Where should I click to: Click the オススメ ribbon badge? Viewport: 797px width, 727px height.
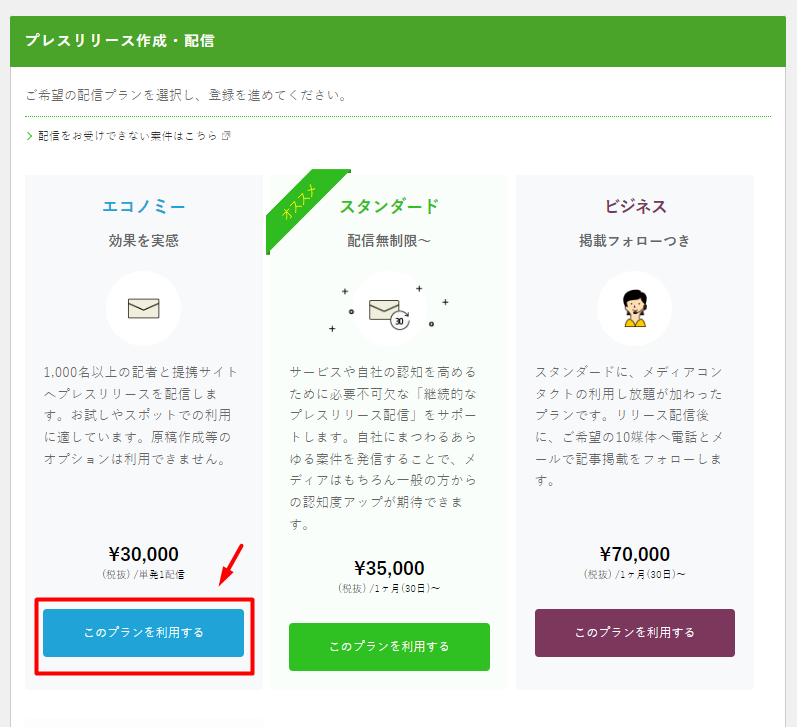[302, 206]
